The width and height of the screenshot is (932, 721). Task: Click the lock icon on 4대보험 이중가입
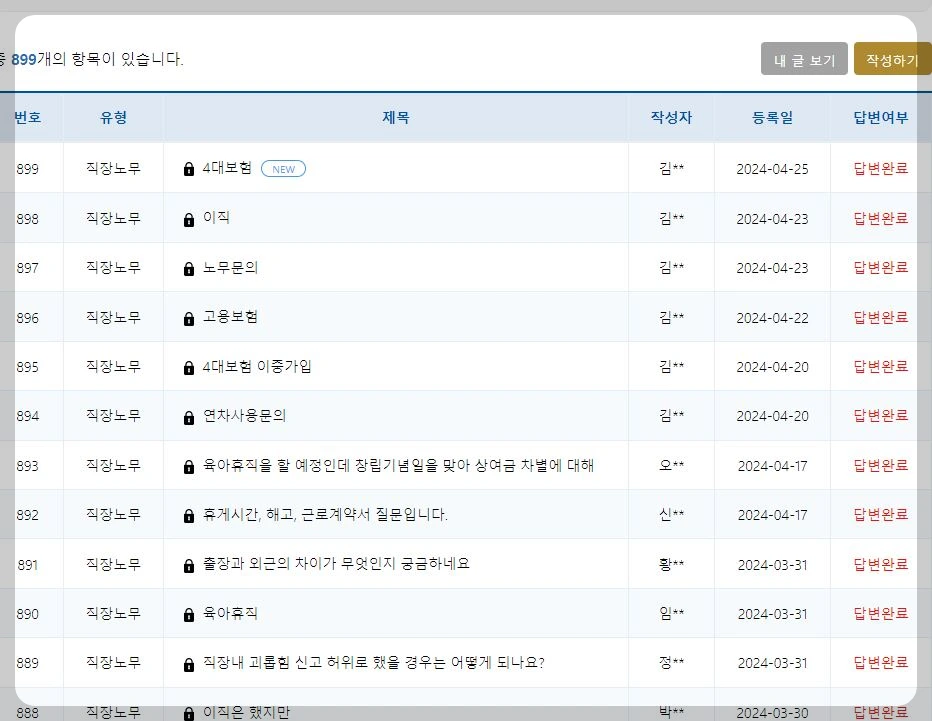188,366
